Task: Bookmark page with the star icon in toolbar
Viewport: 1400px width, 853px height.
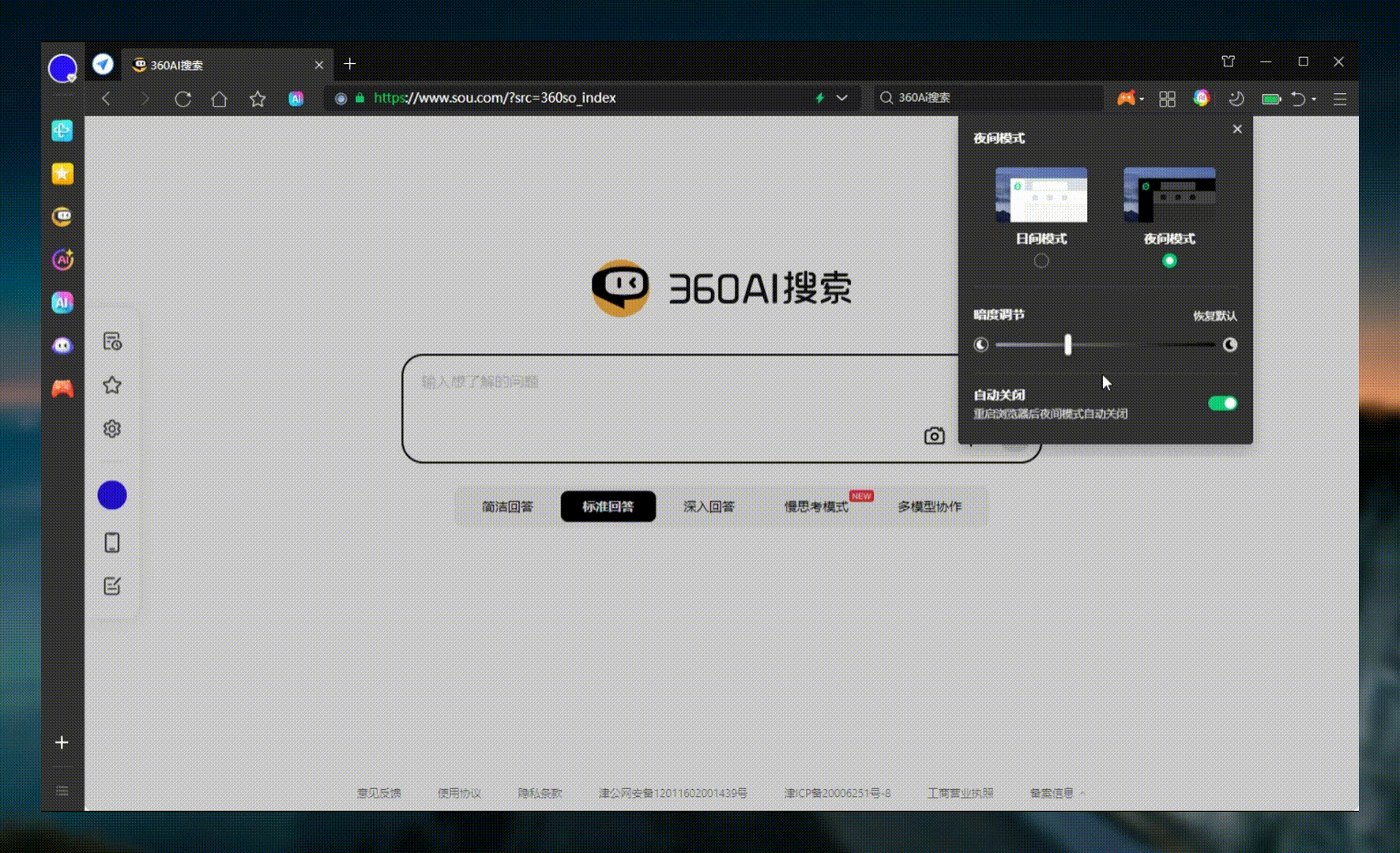Action: pos(258,99)
